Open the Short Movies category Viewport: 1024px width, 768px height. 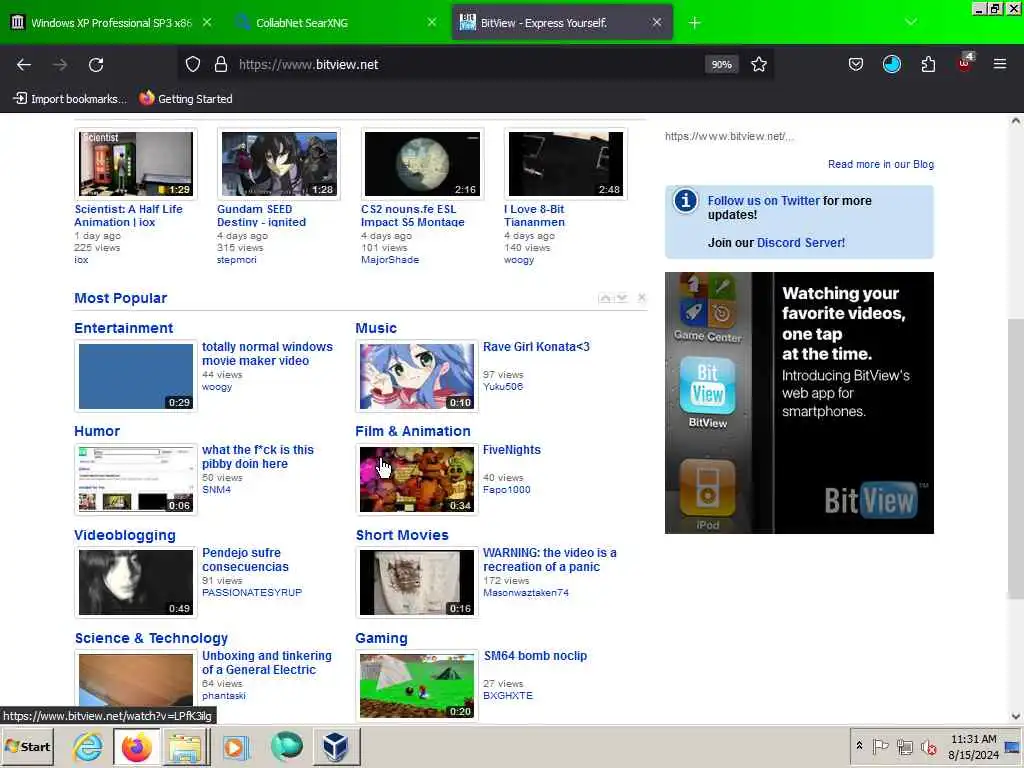point(402,536)
